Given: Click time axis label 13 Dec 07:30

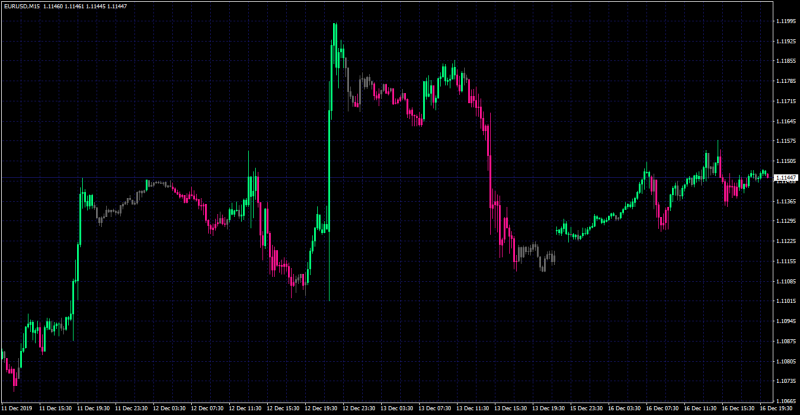Looking at the screenshot, I should [435, 408].
